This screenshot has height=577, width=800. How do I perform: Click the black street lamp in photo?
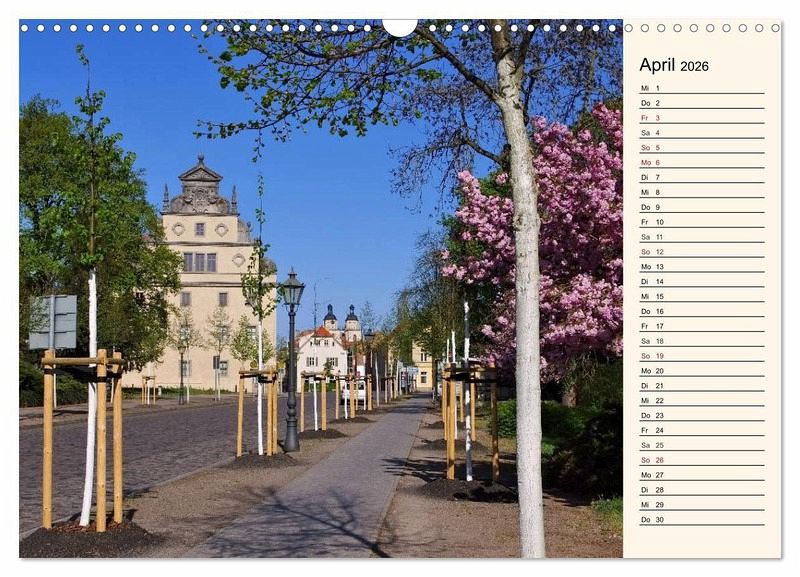click(291, 360)
